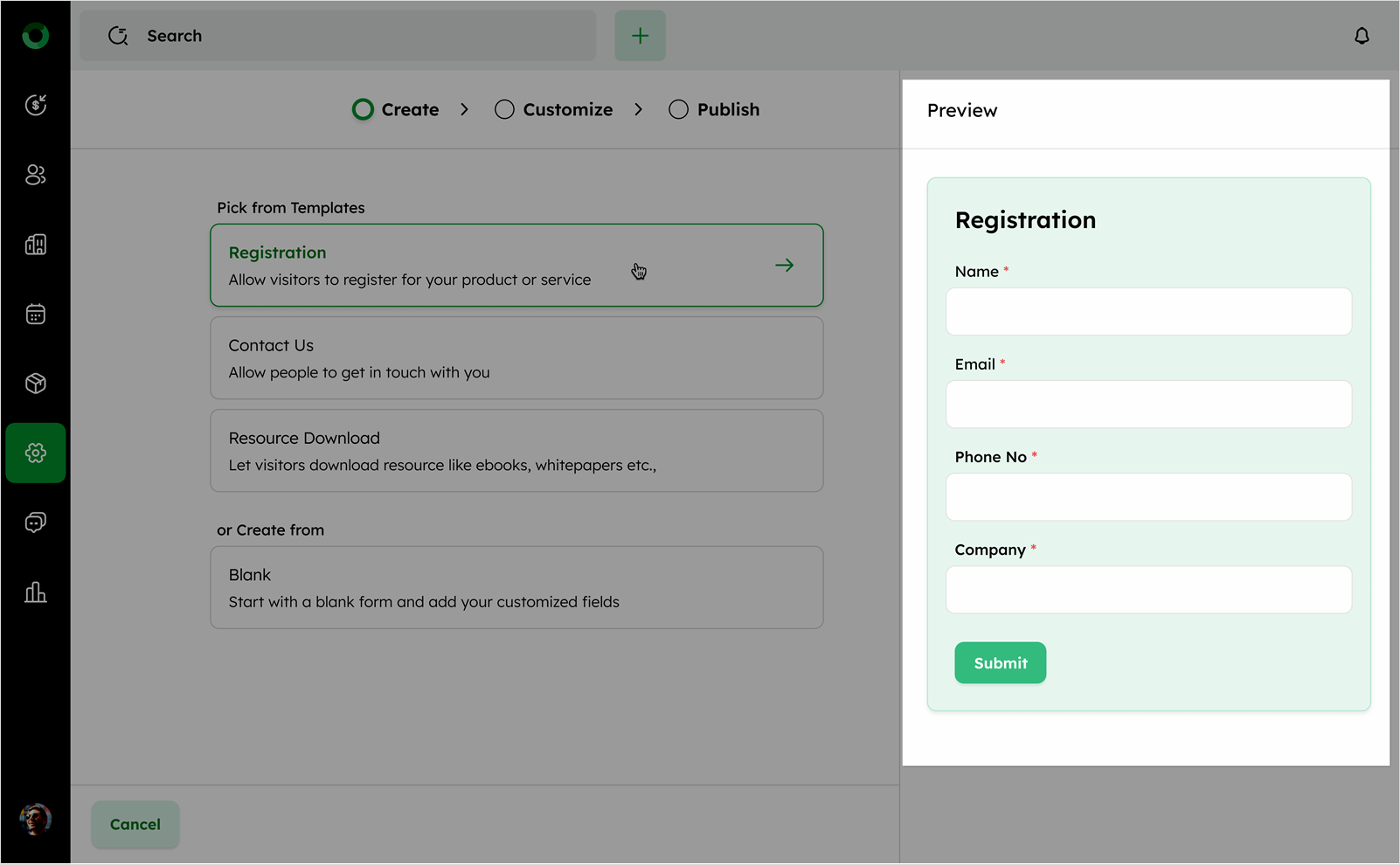The width and height of the screenshot is (1400, 865).
Task: Click the notification bell icon
Action: (1362, 36)
